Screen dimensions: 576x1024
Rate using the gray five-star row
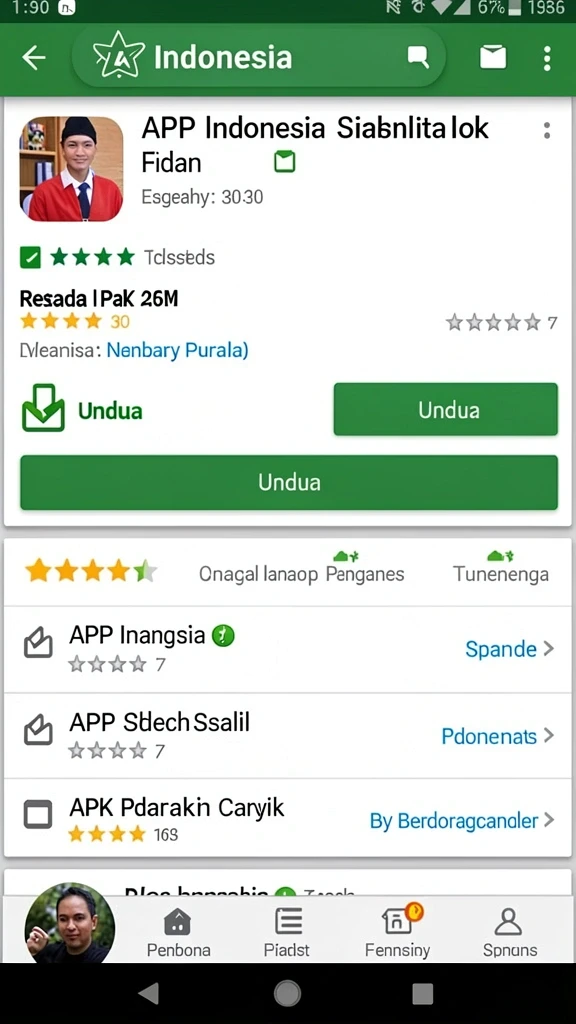pos(494,322)
